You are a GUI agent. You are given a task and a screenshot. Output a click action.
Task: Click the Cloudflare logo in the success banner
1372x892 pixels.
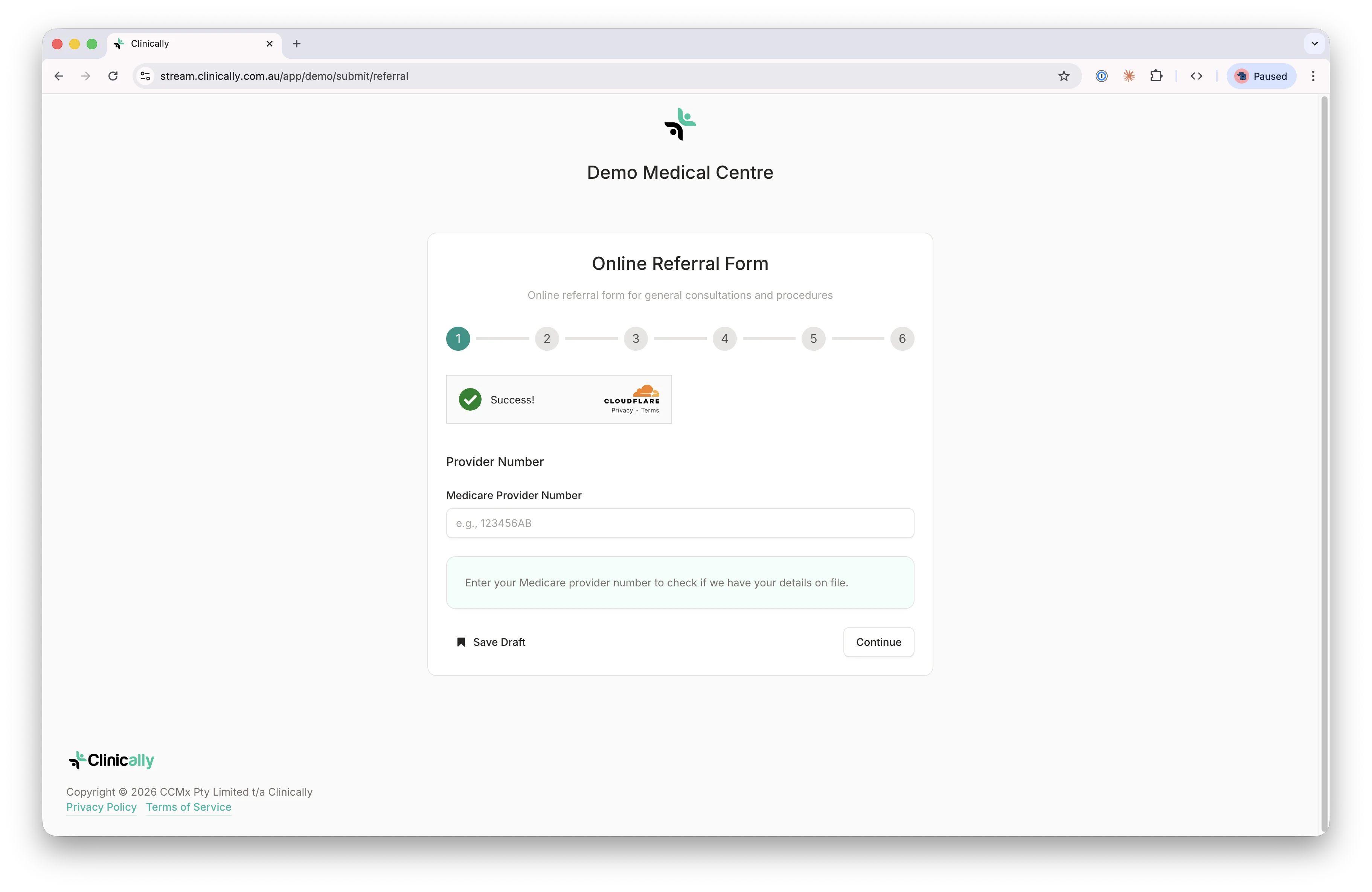(633, 395)
